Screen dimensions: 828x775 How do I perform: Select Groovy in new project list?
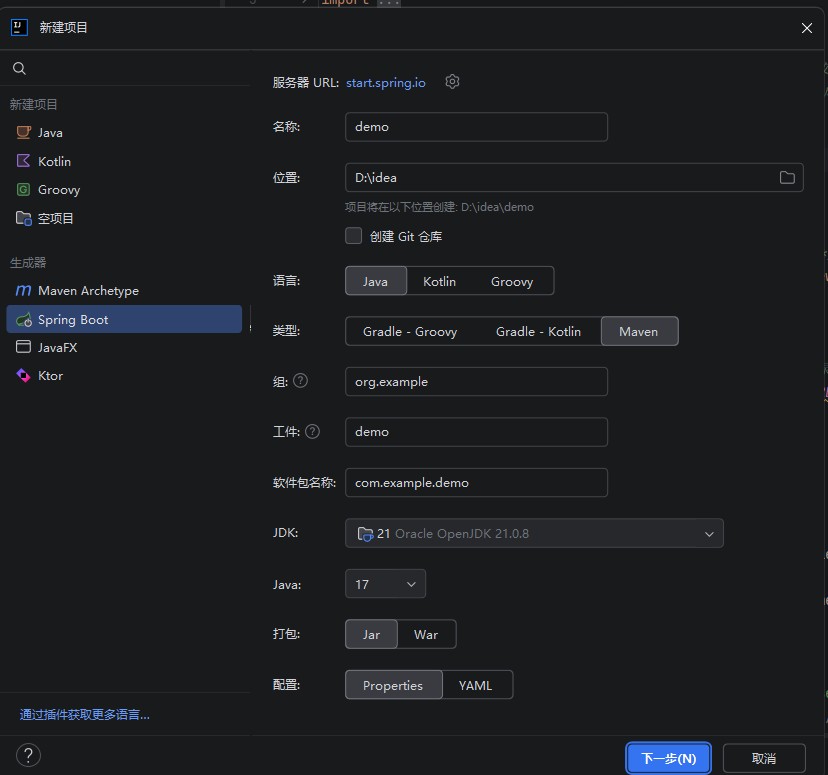coord(124,190)
